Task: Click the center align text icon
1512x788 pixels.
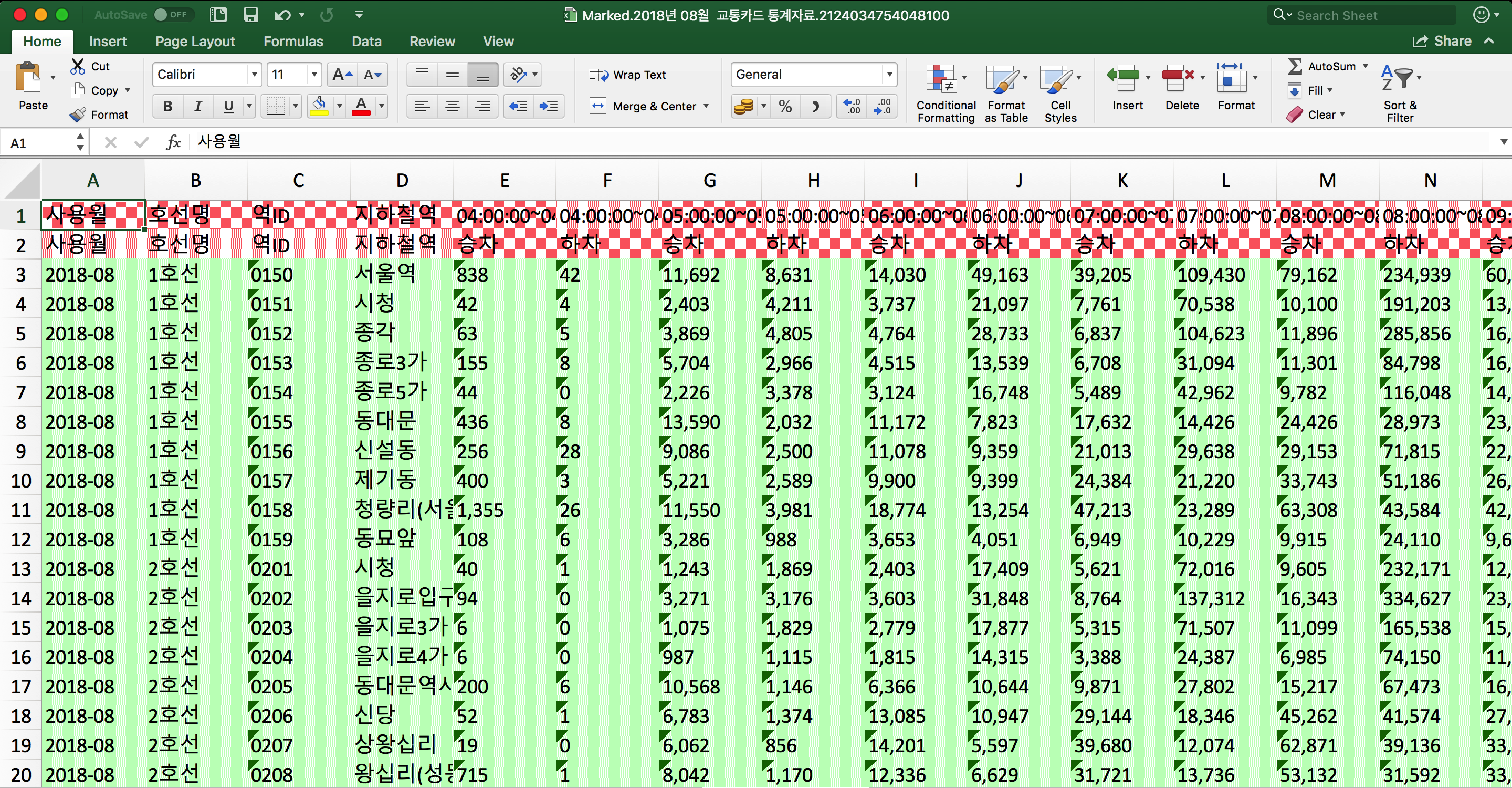Action: click(x=452, y=106)
